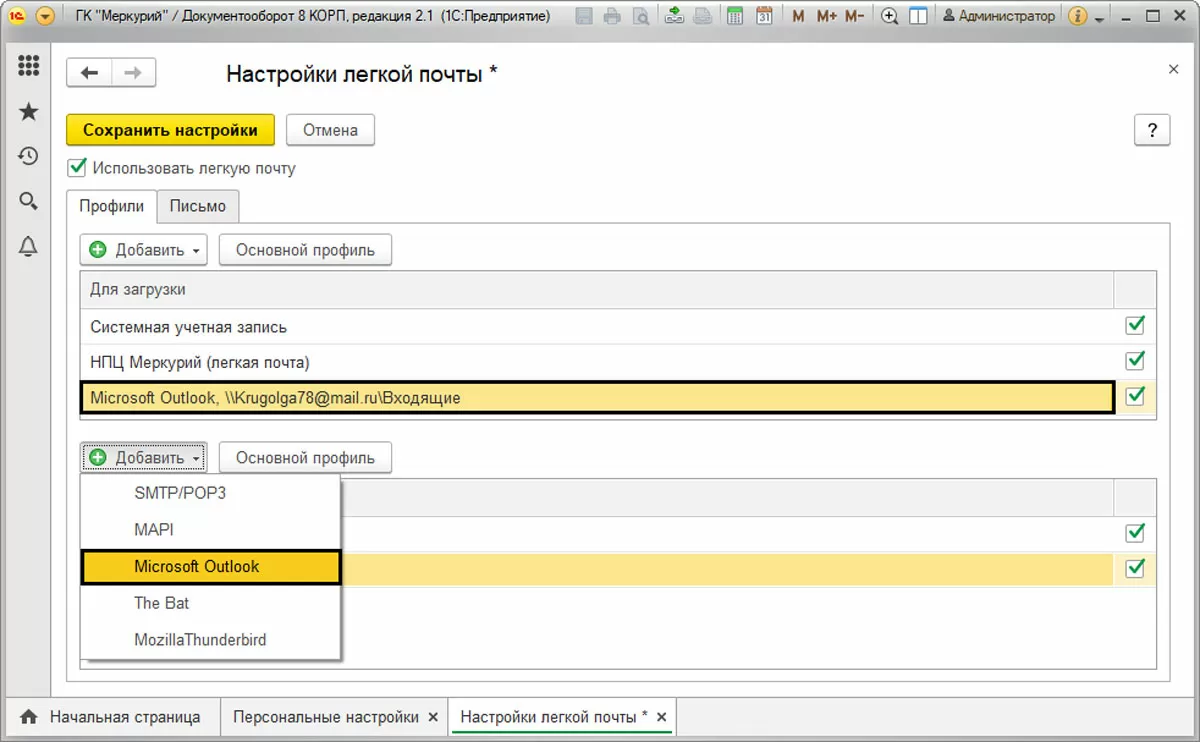Image resolution: width=1200 pixels, height=742 pixels.
Task: Open the Calendar toolbar icon
Action: click(x=764, y=16)
